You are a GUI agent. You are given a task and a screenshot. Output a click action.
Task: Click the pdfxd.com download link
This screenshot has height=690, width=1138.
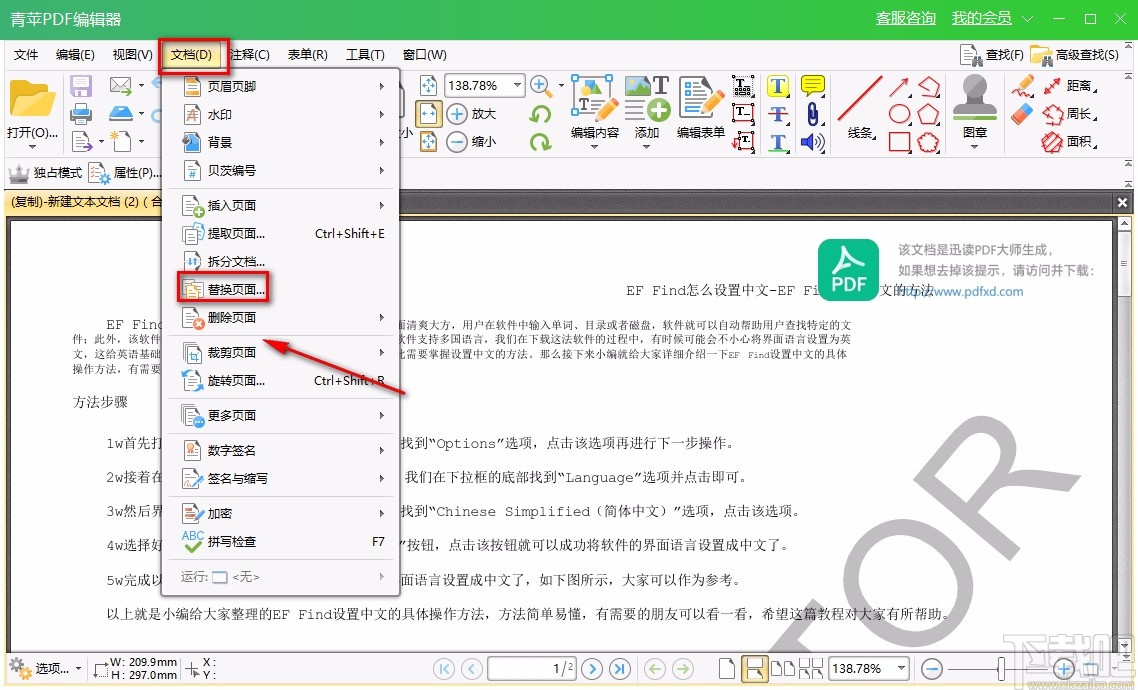(x=959, y=291)
